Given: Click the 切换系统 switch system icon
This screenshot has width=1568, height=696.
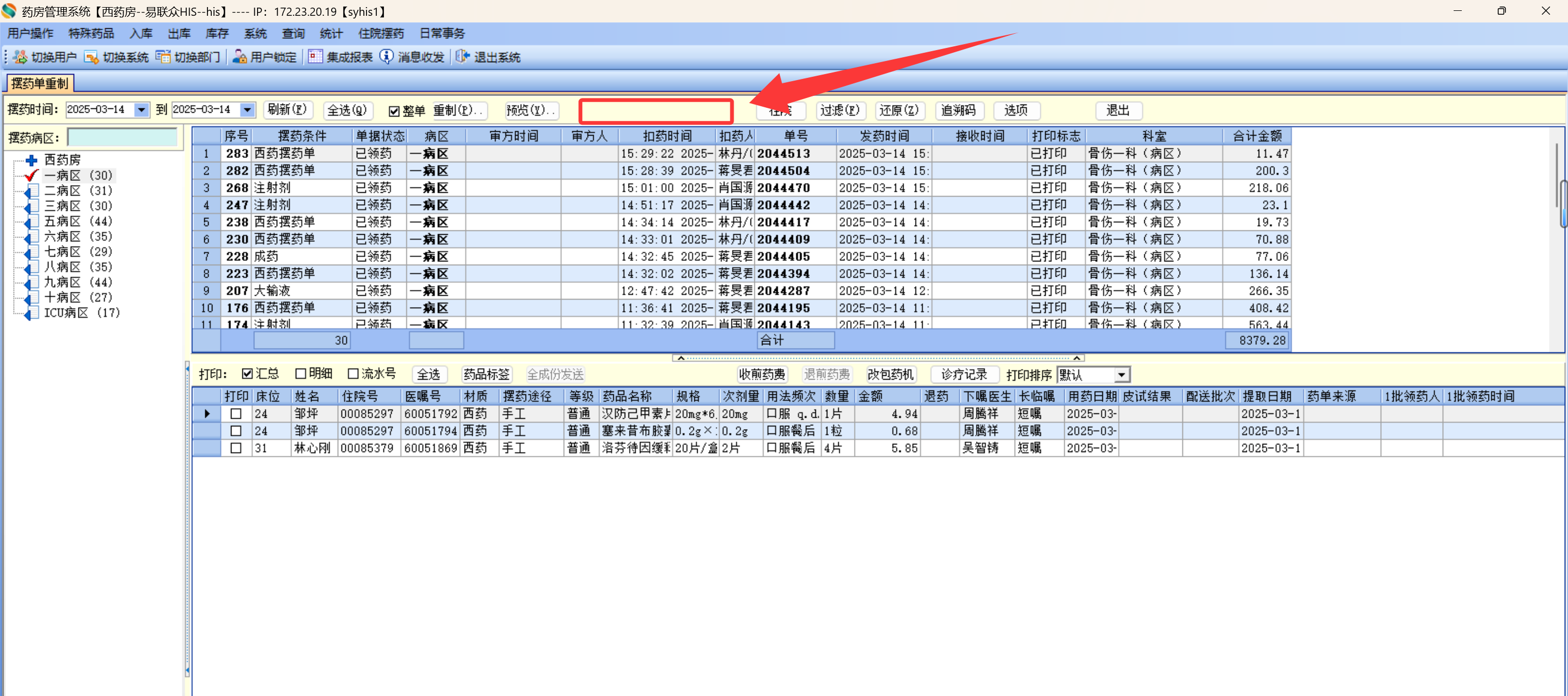Looking at the screenshot, I should (x=91, y=57).
